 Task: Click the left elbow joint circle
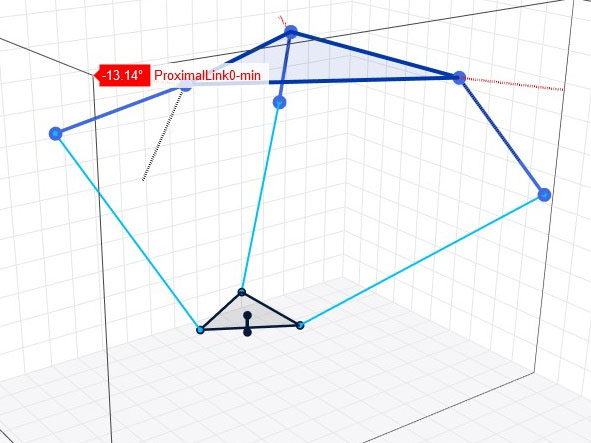56,133
